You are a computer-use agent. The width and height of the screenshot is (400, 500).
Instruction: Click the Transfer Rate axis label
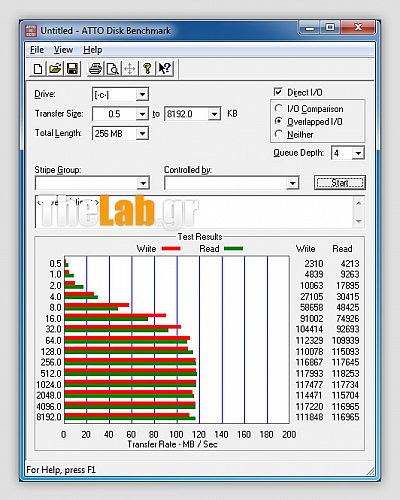[172, 444]
